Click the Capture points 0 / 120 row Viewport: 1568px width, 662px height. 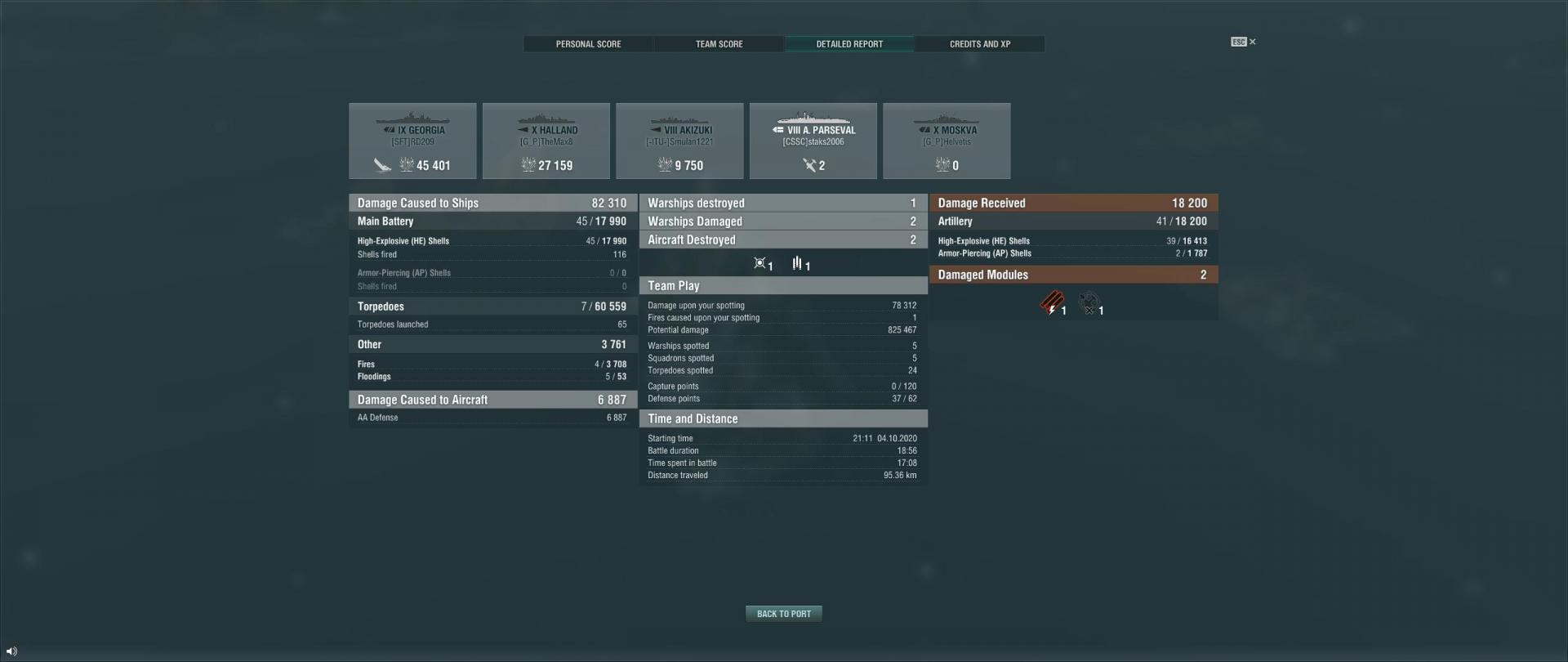pos(782,387)
